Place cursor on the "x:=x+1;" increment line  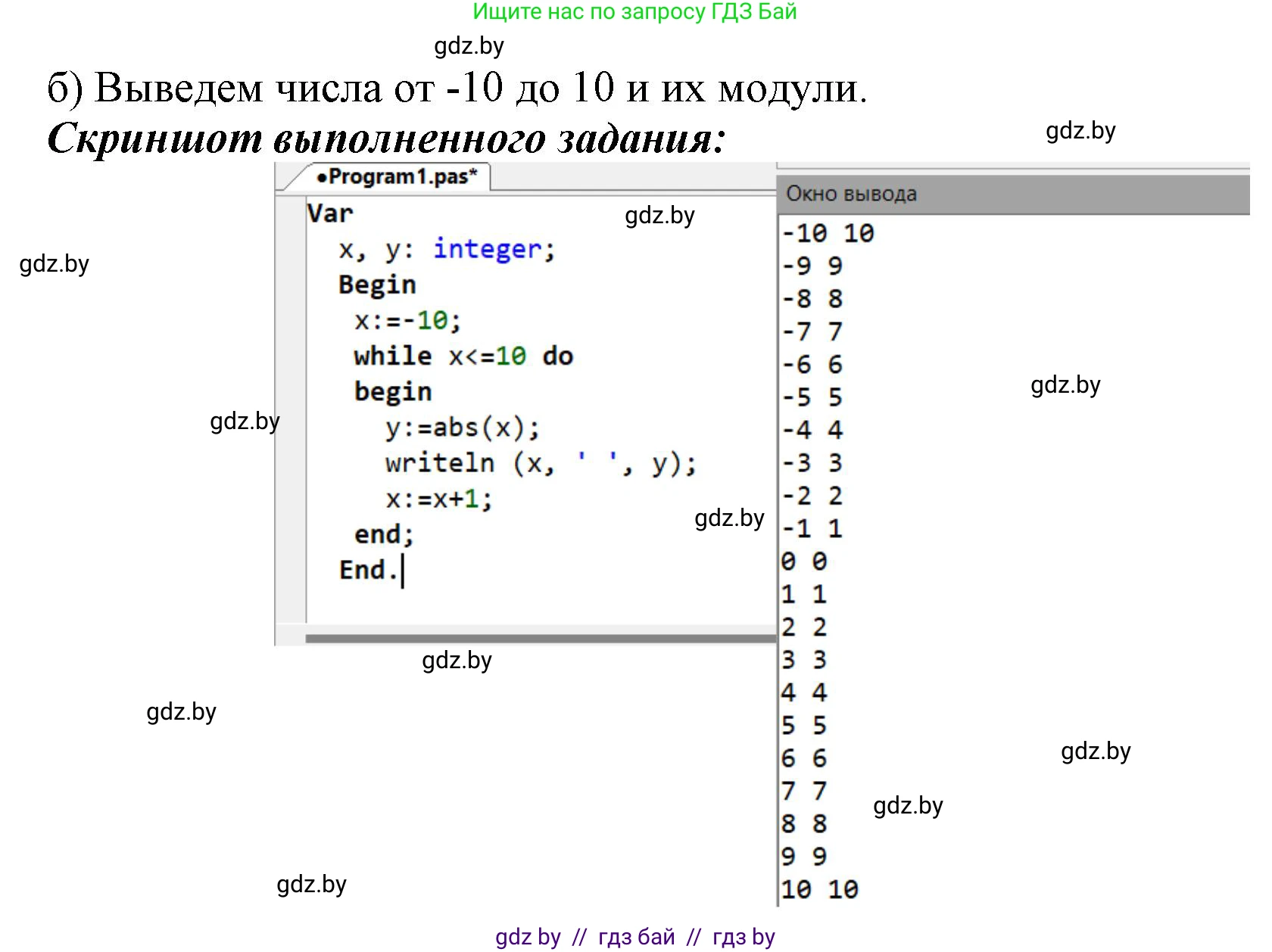point(438,499)
